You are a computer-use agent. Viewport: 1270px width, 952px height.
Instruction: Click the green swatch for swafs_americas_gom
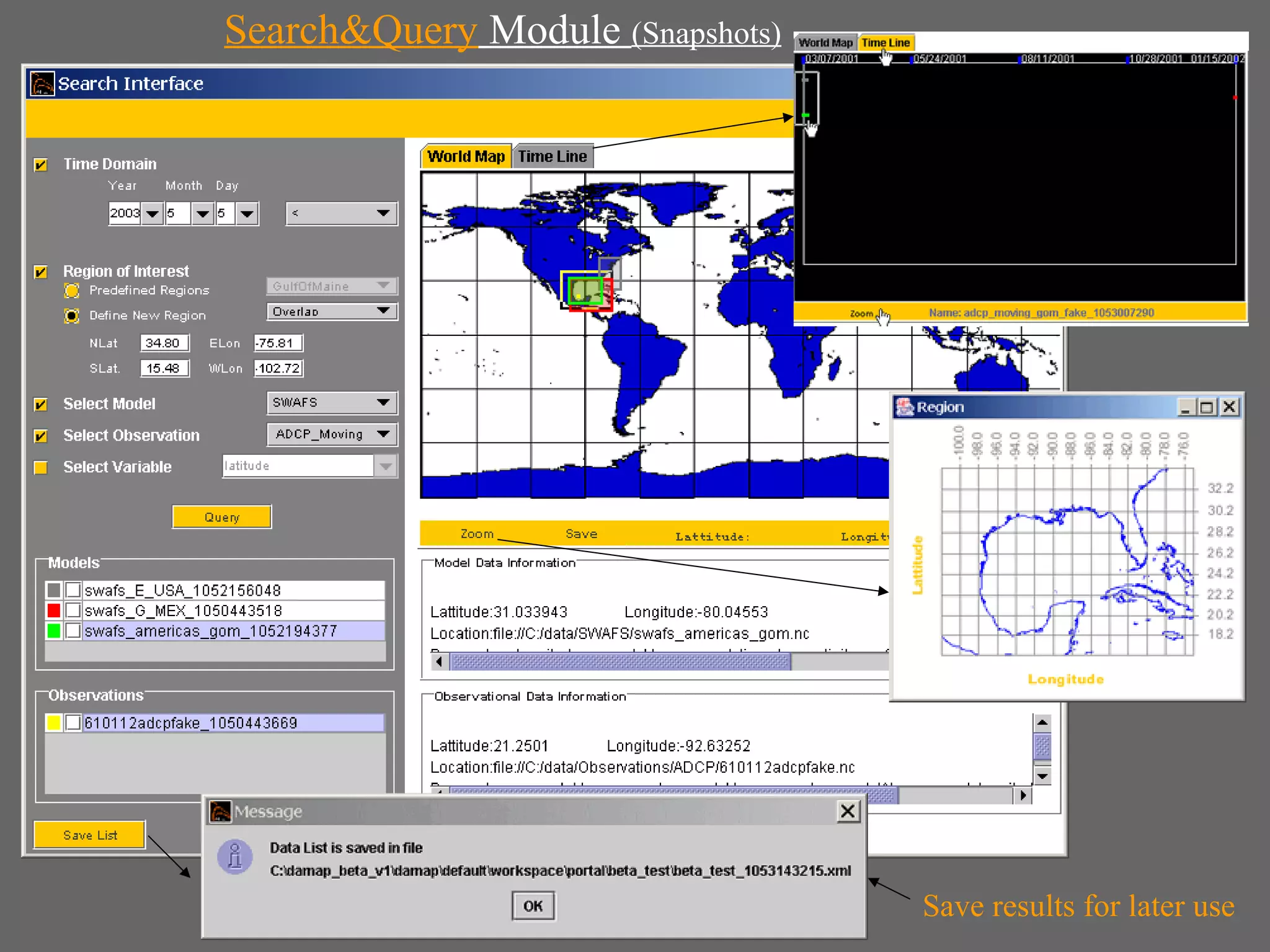pos(54,631)
